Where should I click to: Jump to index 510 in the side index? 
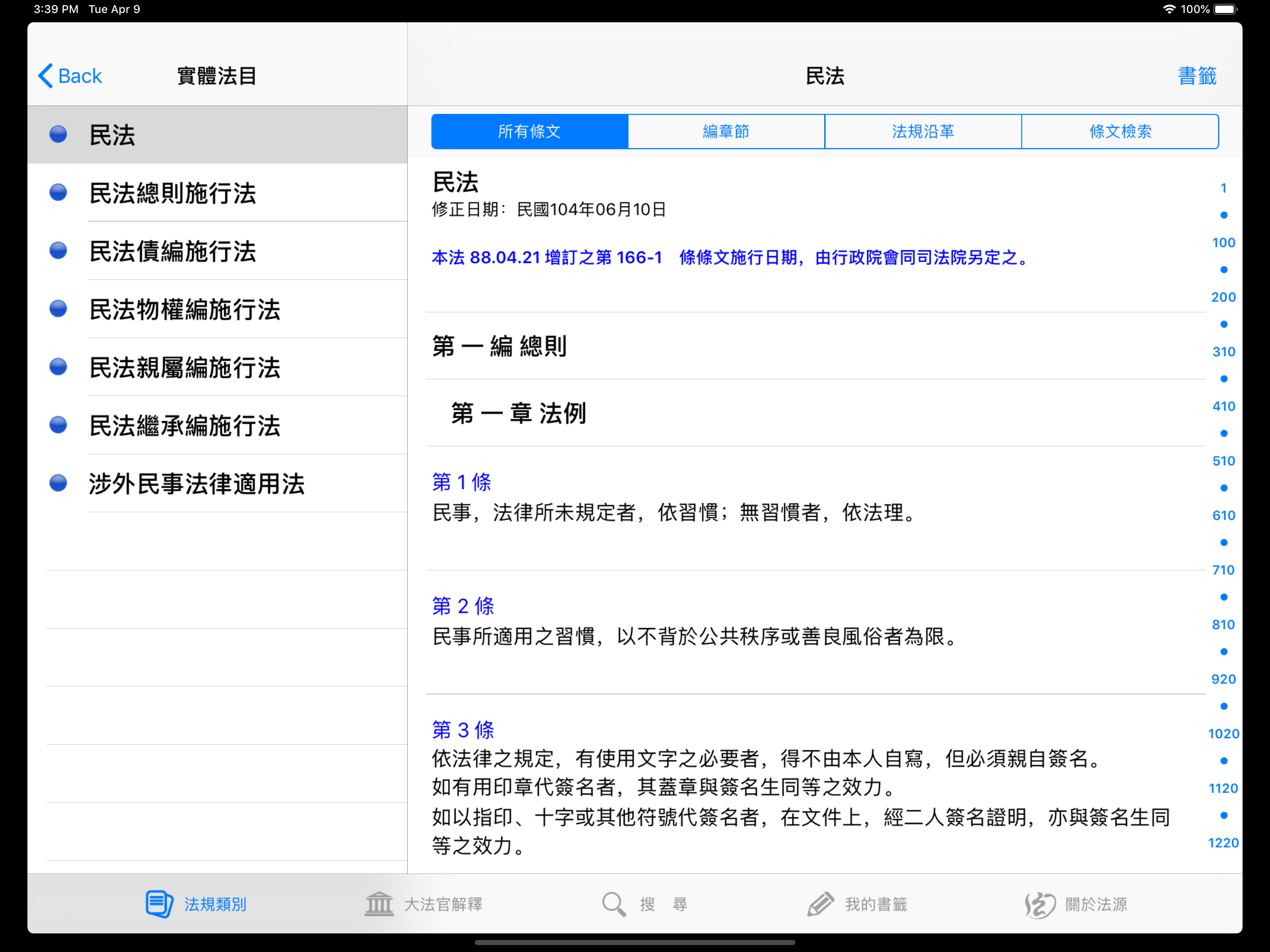[x=1224, y=461]
